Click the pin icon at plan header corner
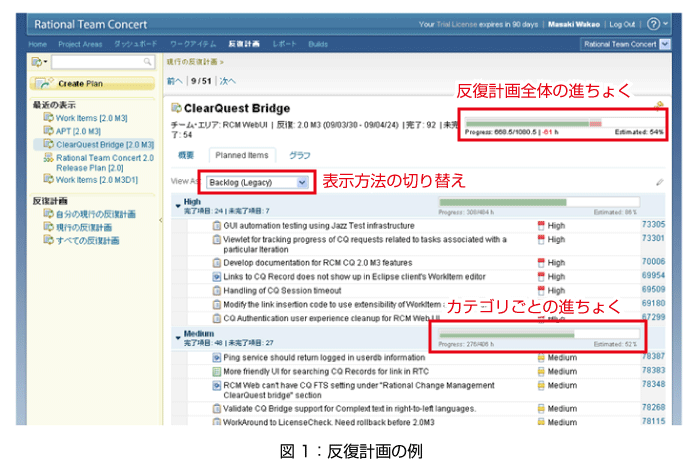The height and width of the screenshot is (470, 700). (x=659, y=105)
